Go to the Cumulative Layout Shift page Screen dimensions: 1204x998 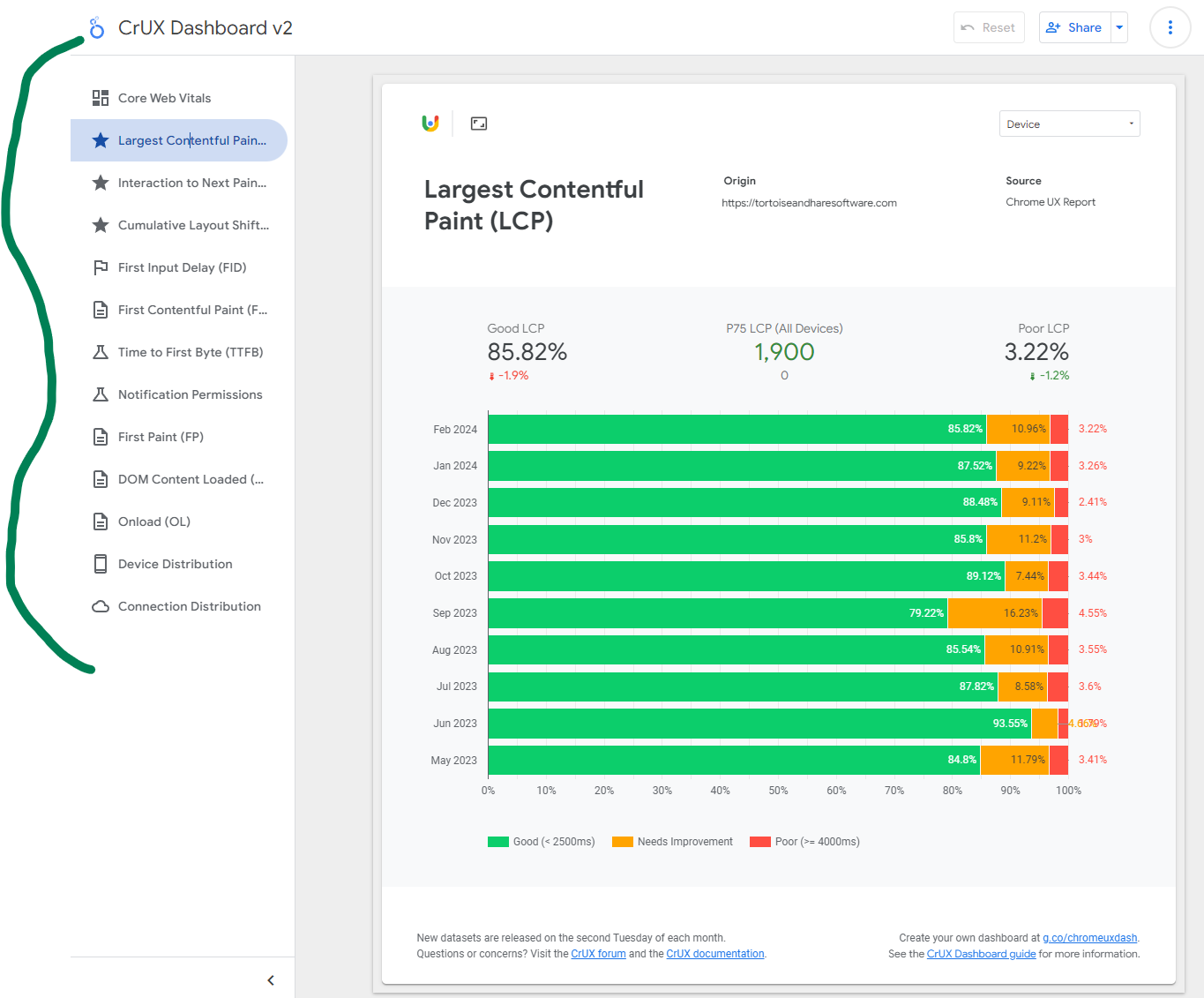point(193,225)
